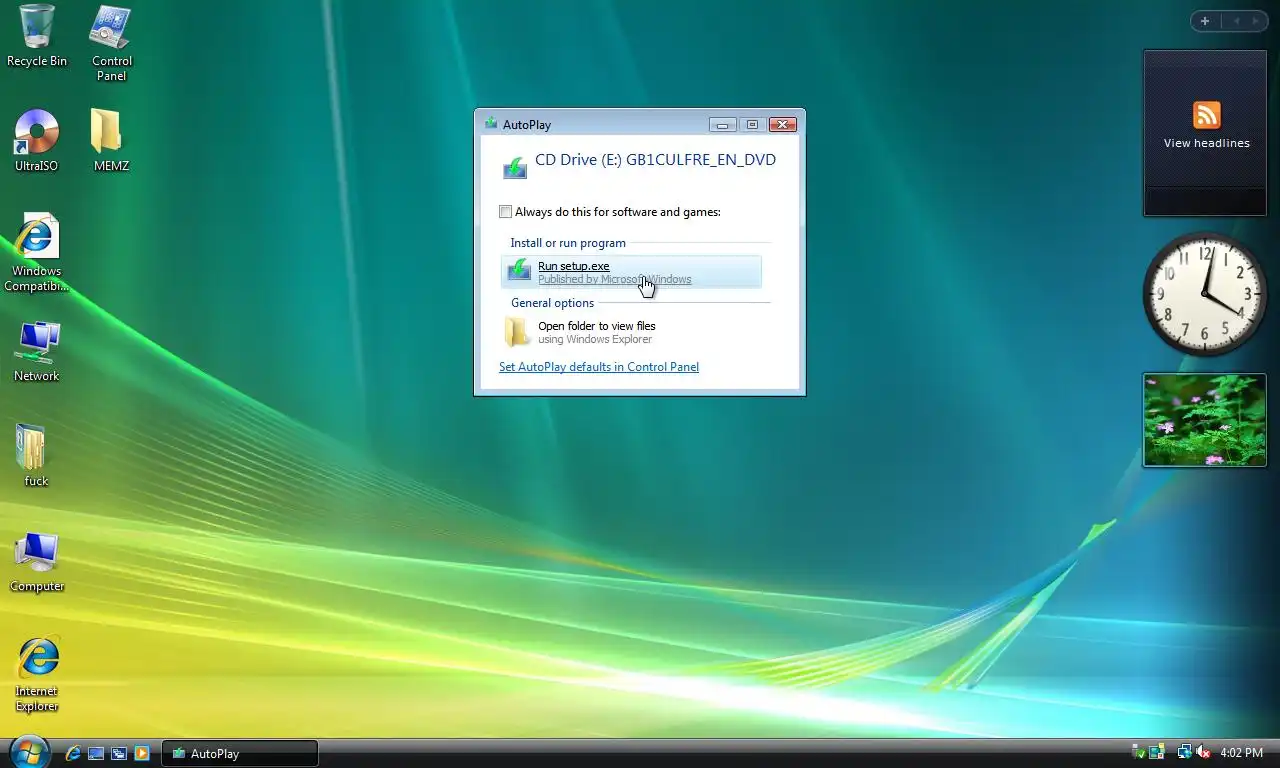Click the folder icon beside Open folder
Screen dimensions: 1280x768
tap(518, 331)
